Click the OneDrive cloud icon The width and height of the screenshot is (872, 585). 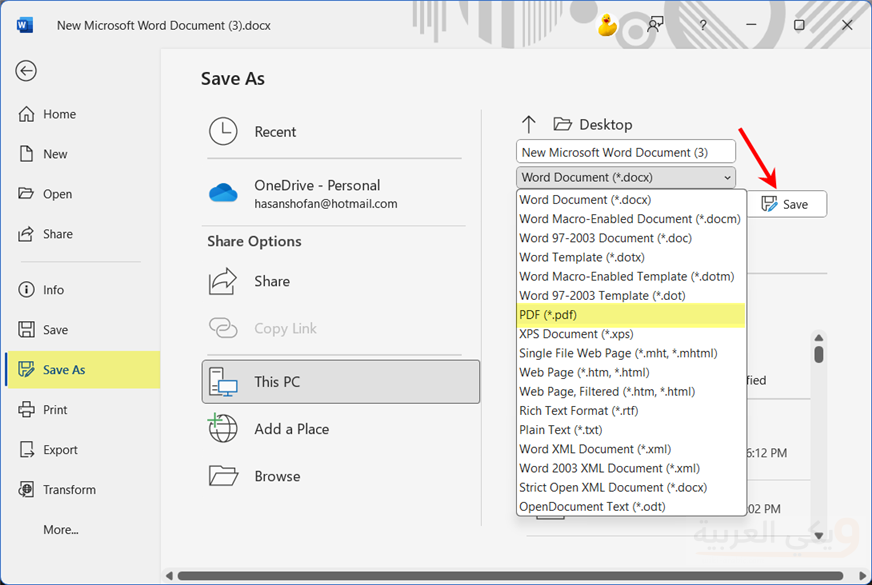point(223,193)
